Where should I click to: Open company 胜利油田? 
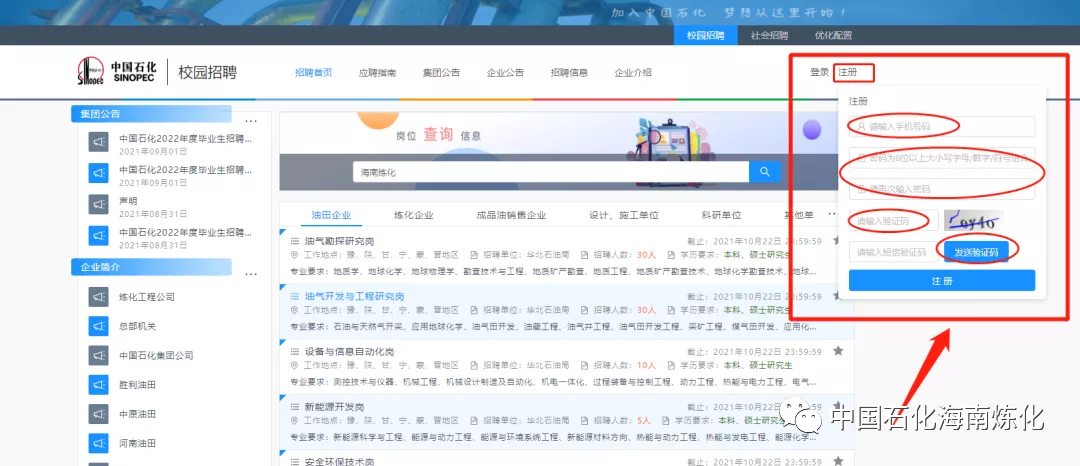[x=137, y=385]
